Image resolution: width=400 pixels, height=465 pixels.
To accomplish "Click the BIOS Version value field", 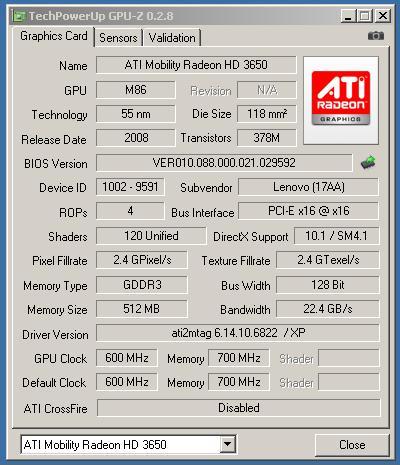I will 224,163.
